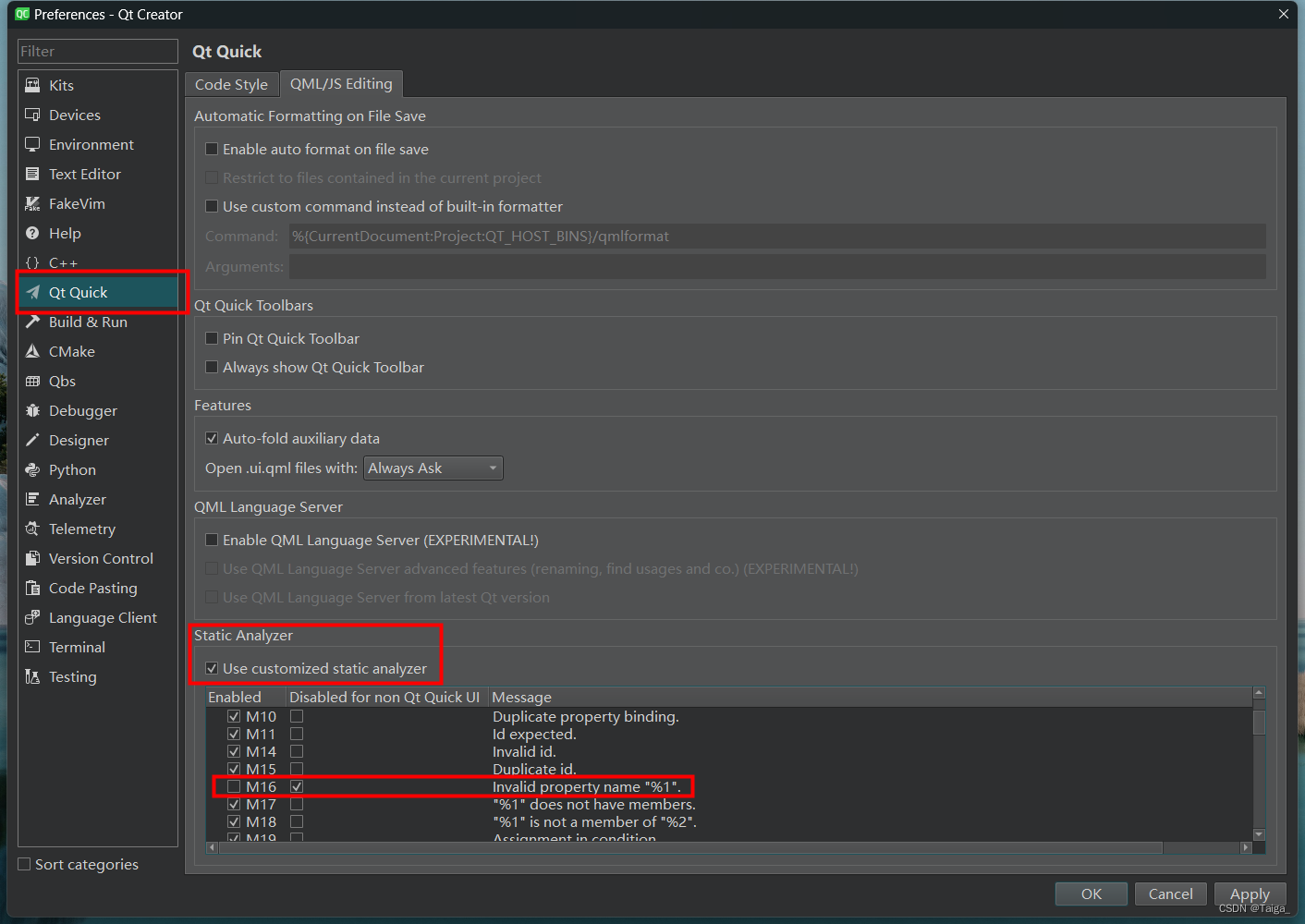Select the Devices category icon
The height and width of the screenshot is (924, 1305).
tap(32, 115)
